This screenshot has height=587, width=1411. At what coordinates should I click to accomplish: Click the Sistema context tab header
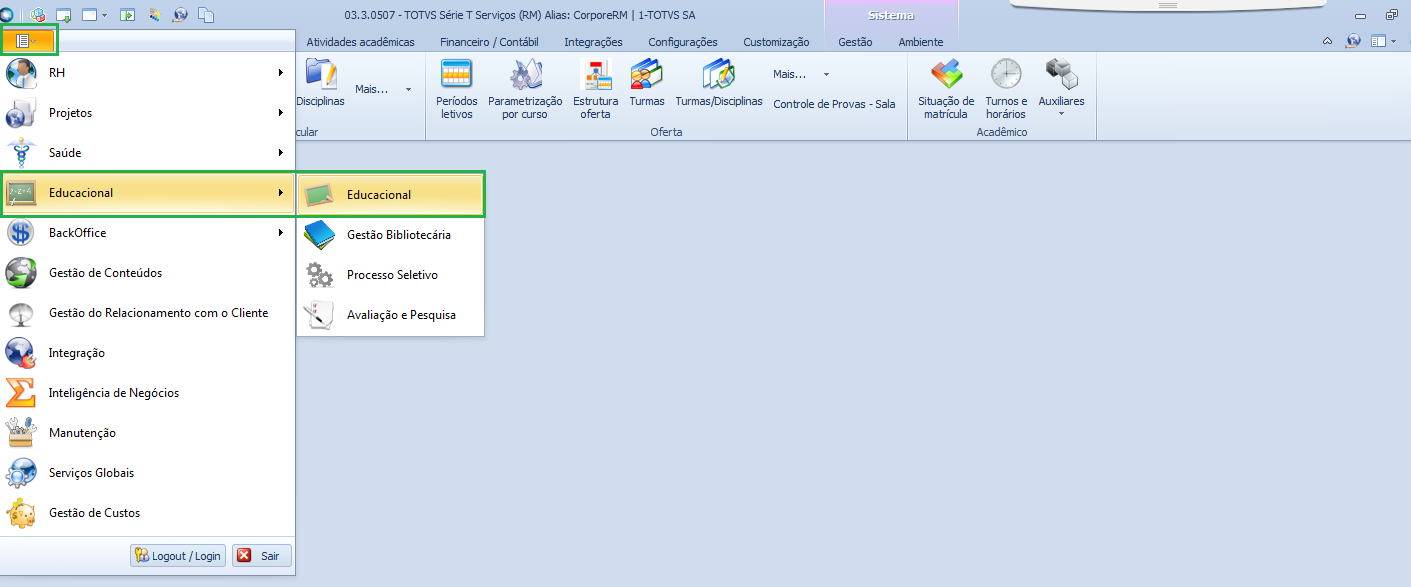tap(891, 16)
